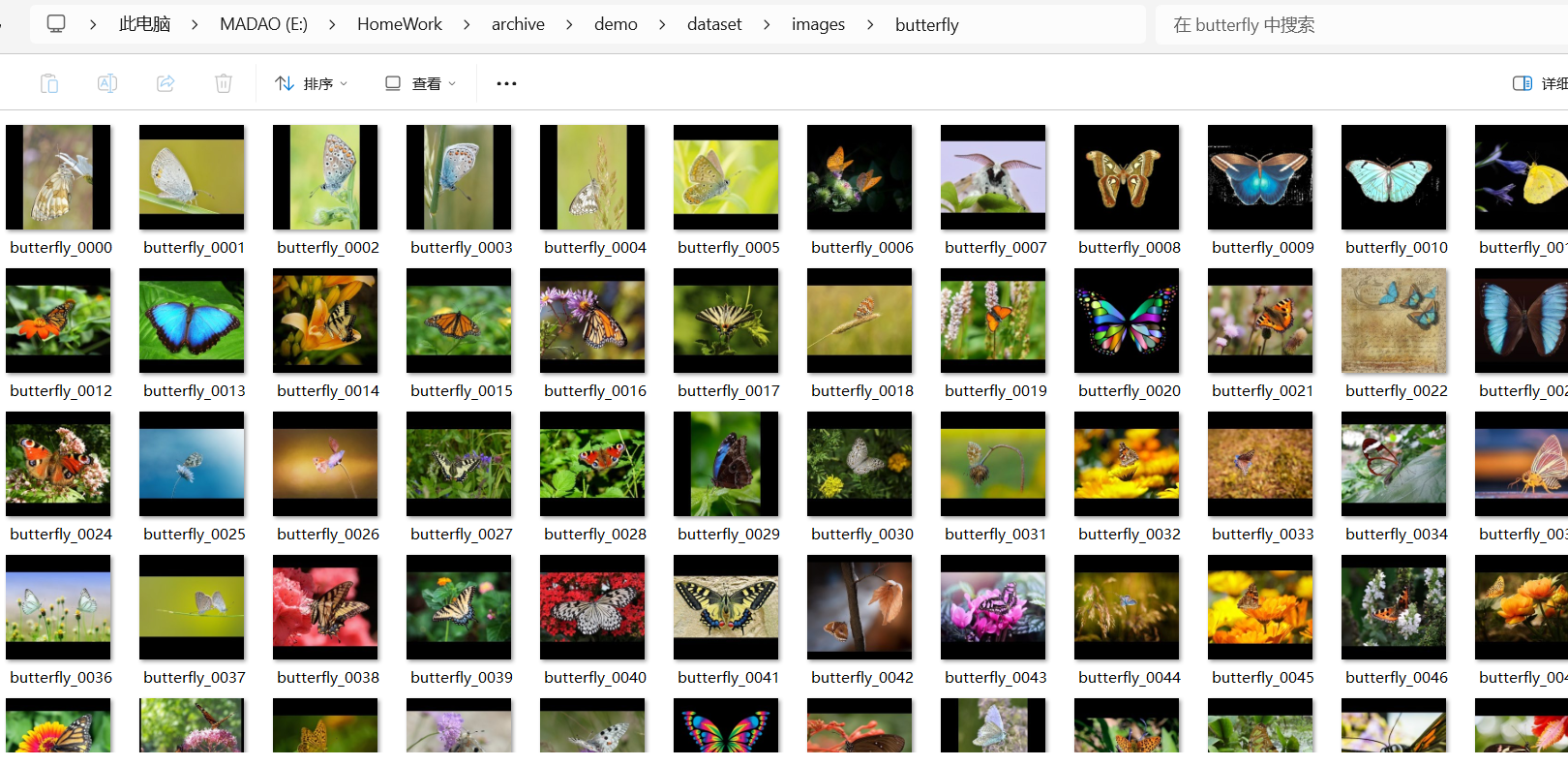
Task: Go to demo folder breadcrumb
Action: (616, 24)
